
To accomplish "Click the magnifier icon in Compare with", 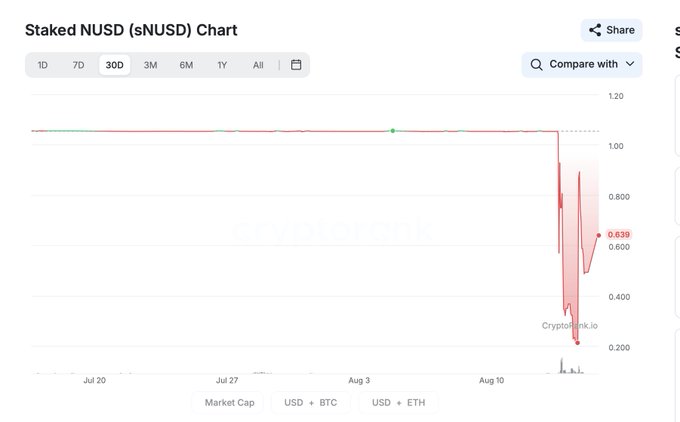I will 536,65.
